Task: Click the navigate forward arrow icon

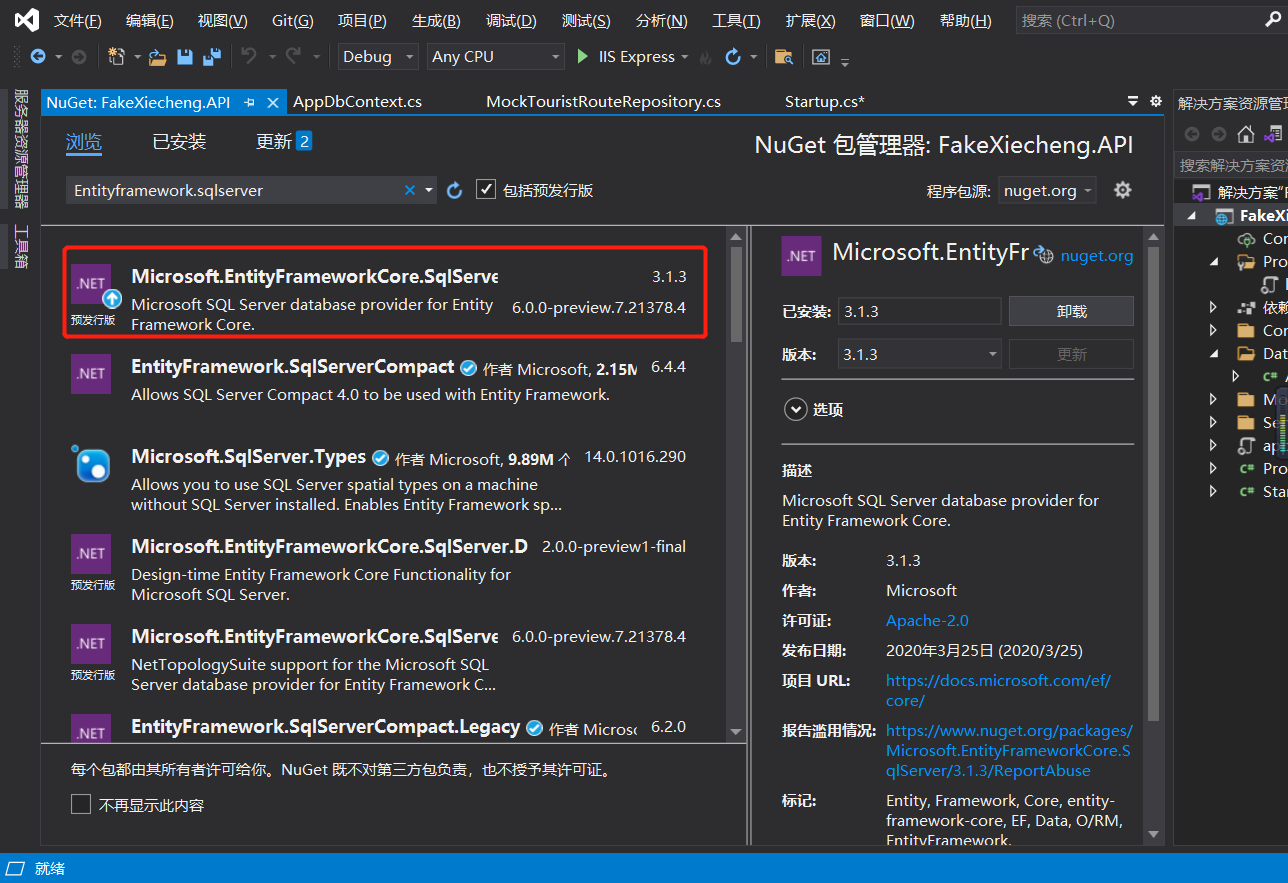Action: tap(78, 57)
